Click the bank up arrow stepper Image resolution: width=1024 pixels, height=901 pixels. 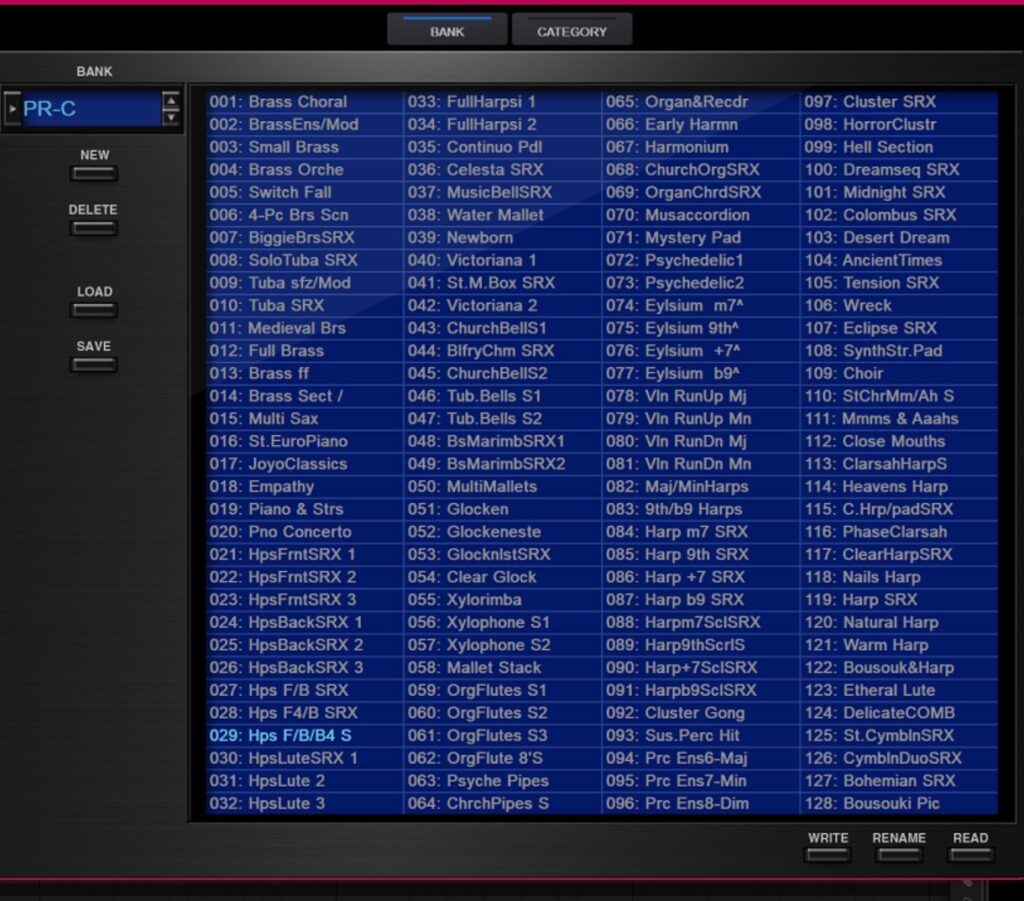[171, 100]
